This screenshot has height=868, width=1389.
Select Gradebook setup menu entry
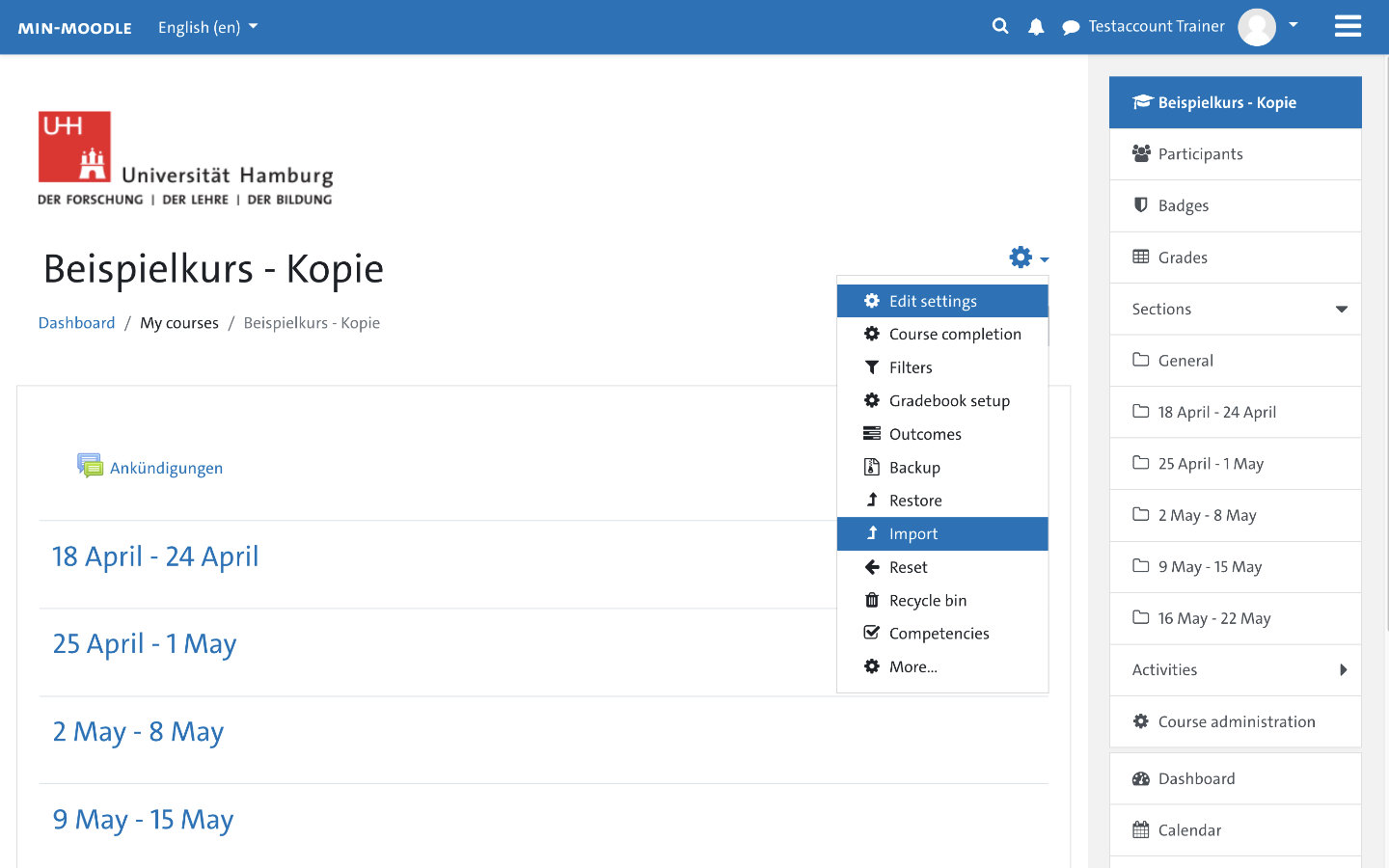coord(942,400)
